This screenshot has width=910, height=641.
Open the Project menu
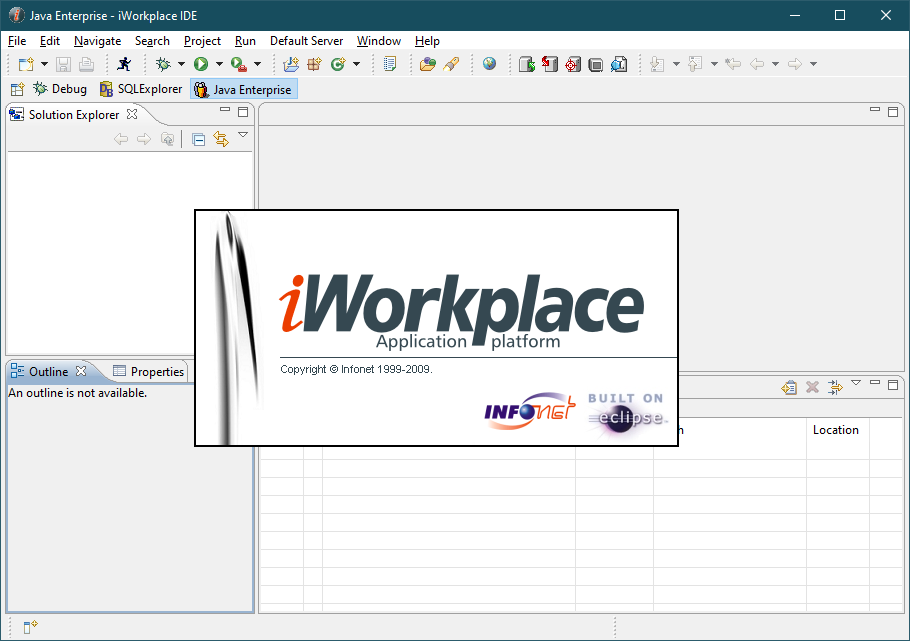point(202,41)
